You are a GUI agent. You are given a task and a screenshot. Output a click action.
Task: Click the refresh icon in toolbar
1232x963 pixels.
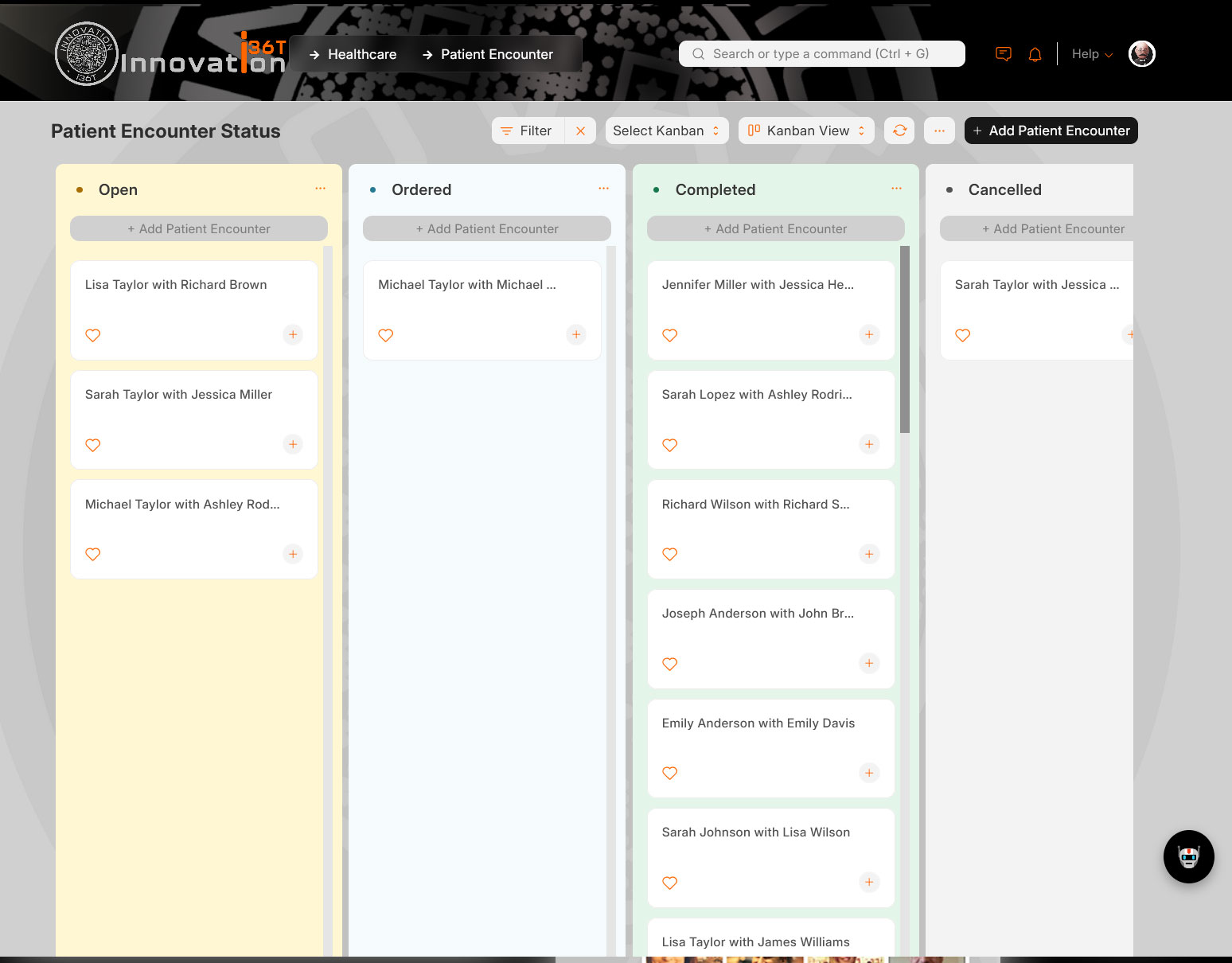[899, 131]
